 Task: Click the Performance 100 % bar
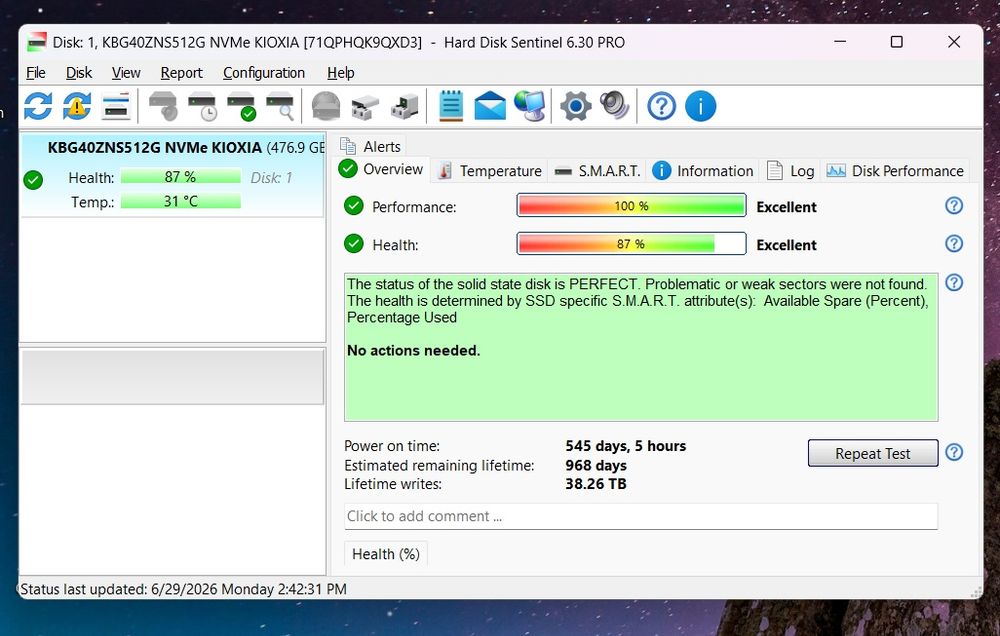631,206
